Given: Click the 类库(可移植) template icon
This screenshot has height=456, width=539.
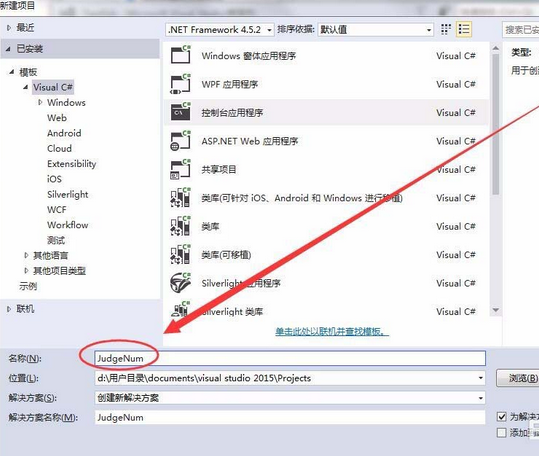Looking at the screenshot, I should coord(180,255).
